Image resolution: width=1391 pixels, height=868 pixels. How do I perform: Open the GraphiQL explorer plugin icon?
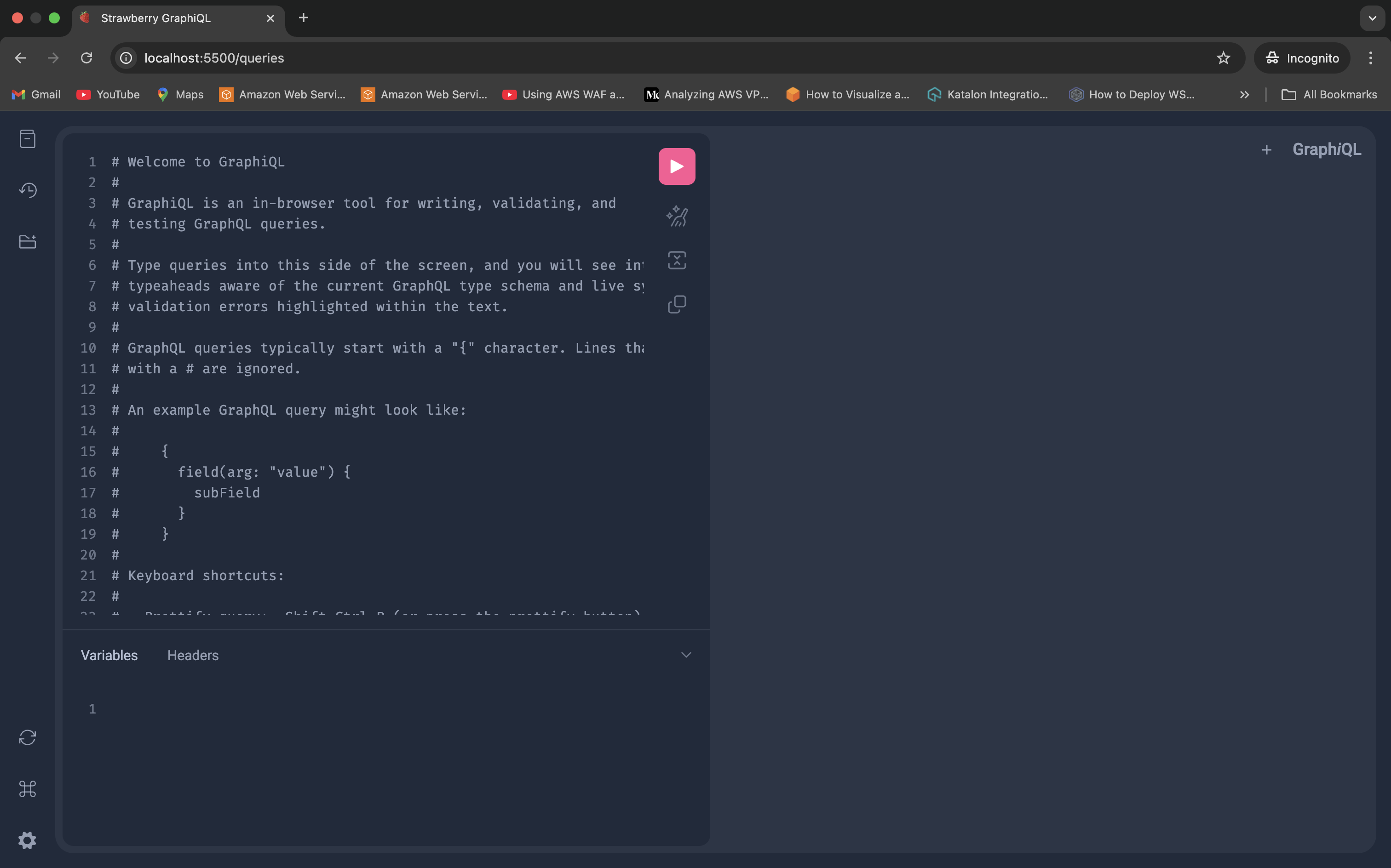coord(28,242)
